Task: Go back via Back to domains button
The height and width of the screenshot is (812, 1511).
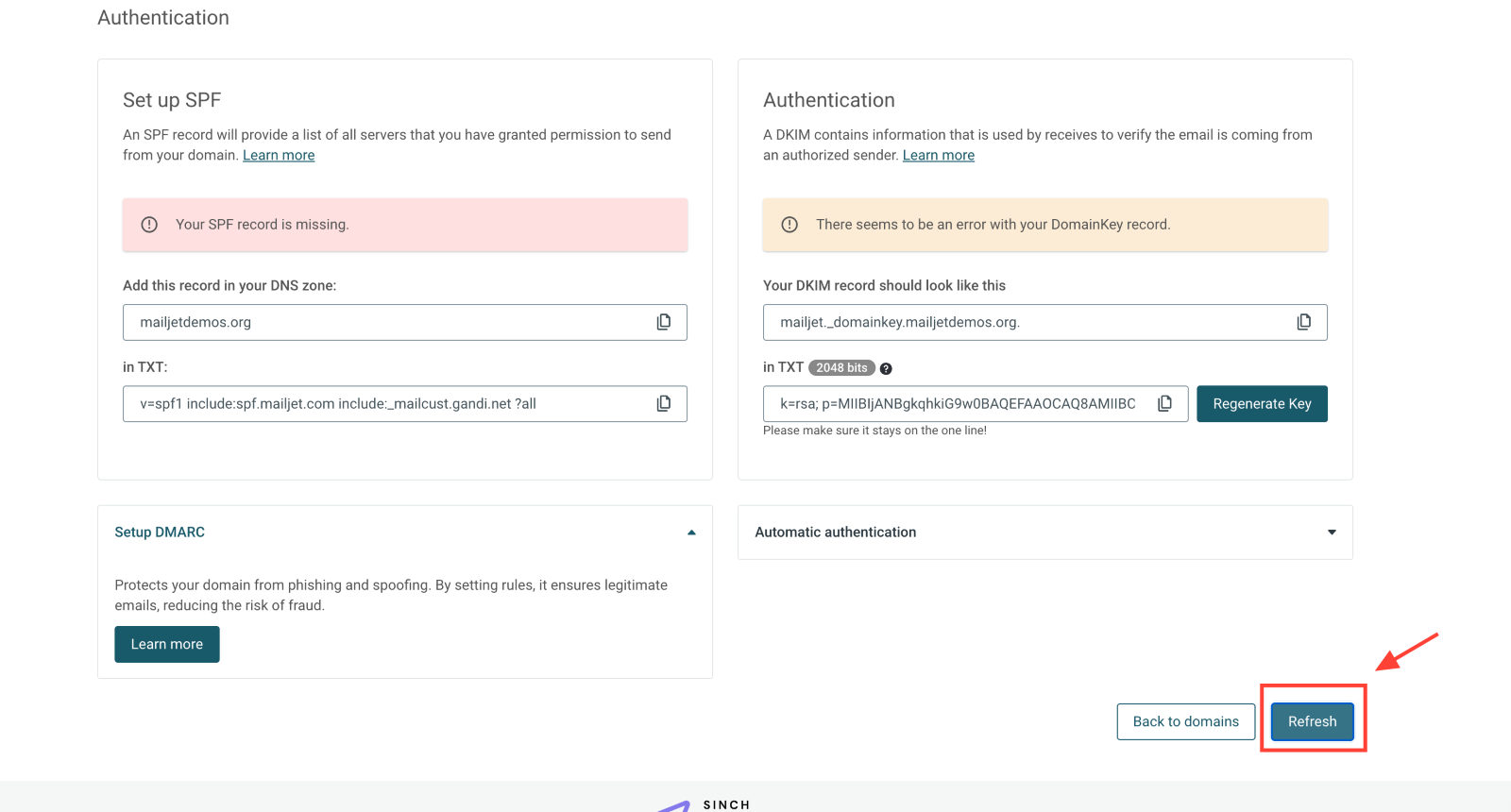Action: [1186, 721]
